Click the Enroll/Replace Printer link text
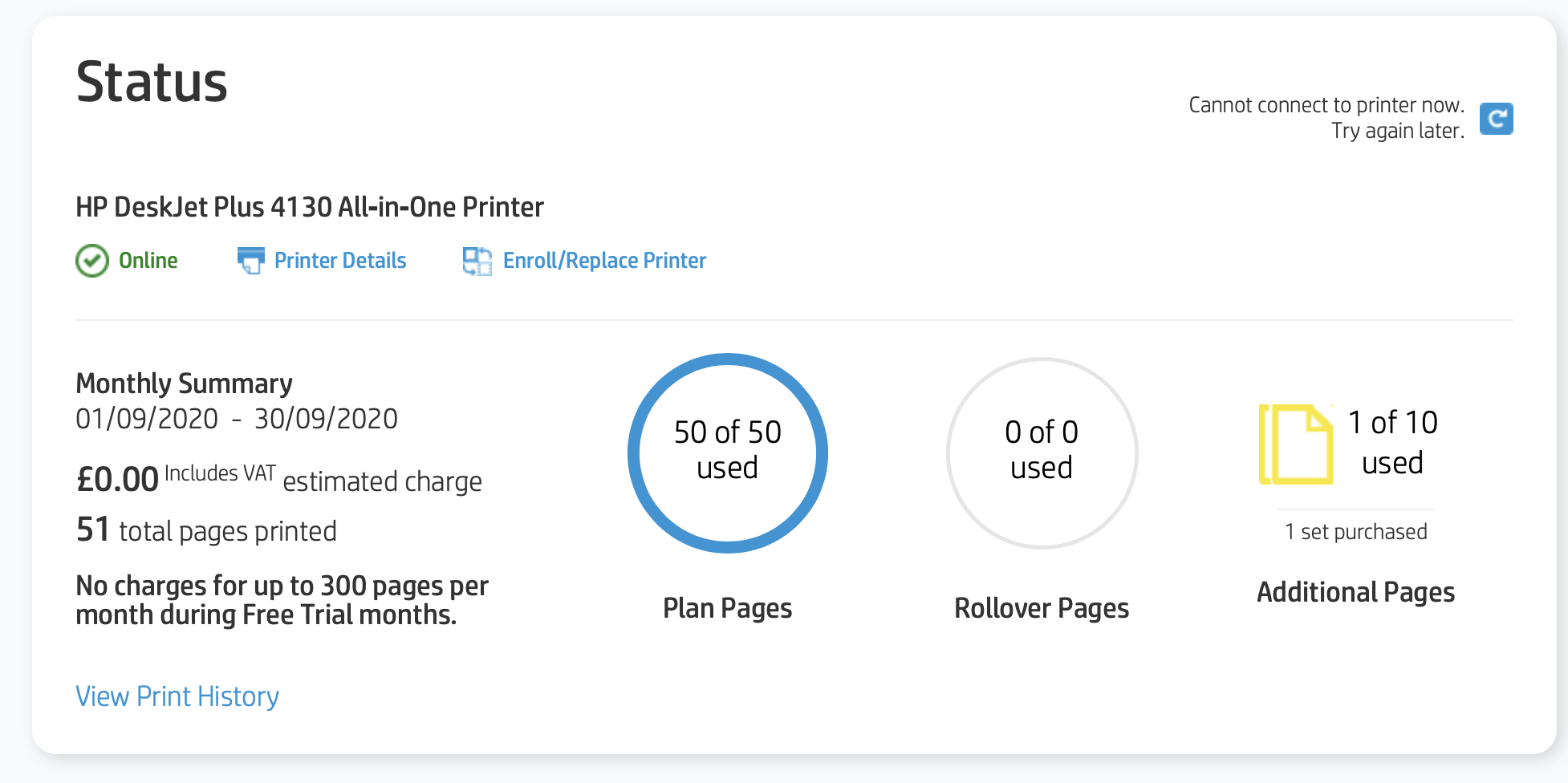This screenshot has height=783, width=1568. click(604, 260)
